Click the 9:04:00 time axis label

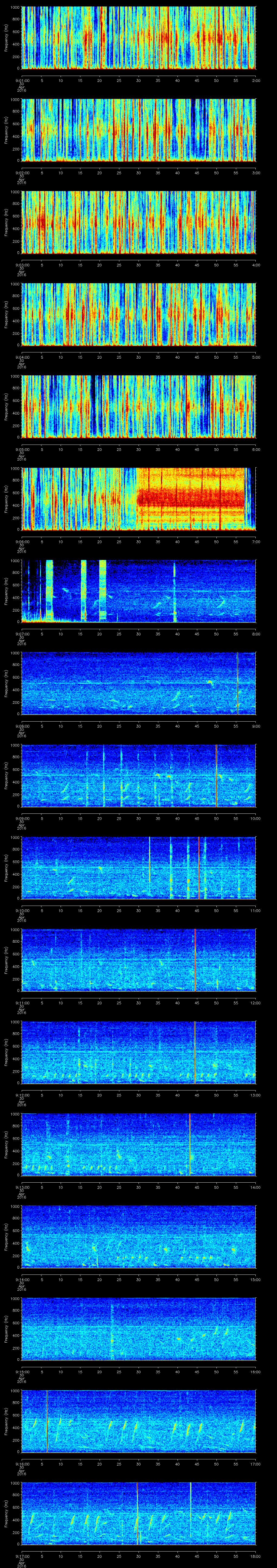pos(22,357)
